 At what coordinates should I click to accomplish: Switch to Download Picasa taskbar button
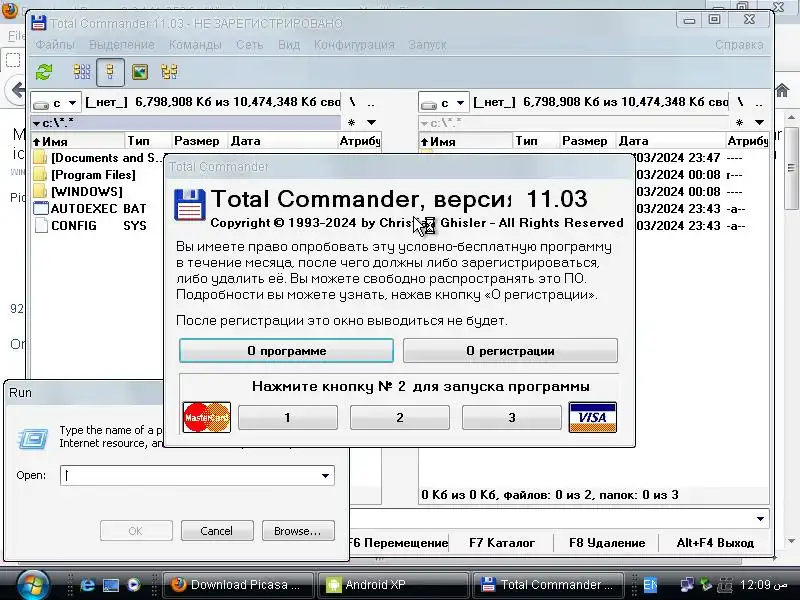click(238, 585)
